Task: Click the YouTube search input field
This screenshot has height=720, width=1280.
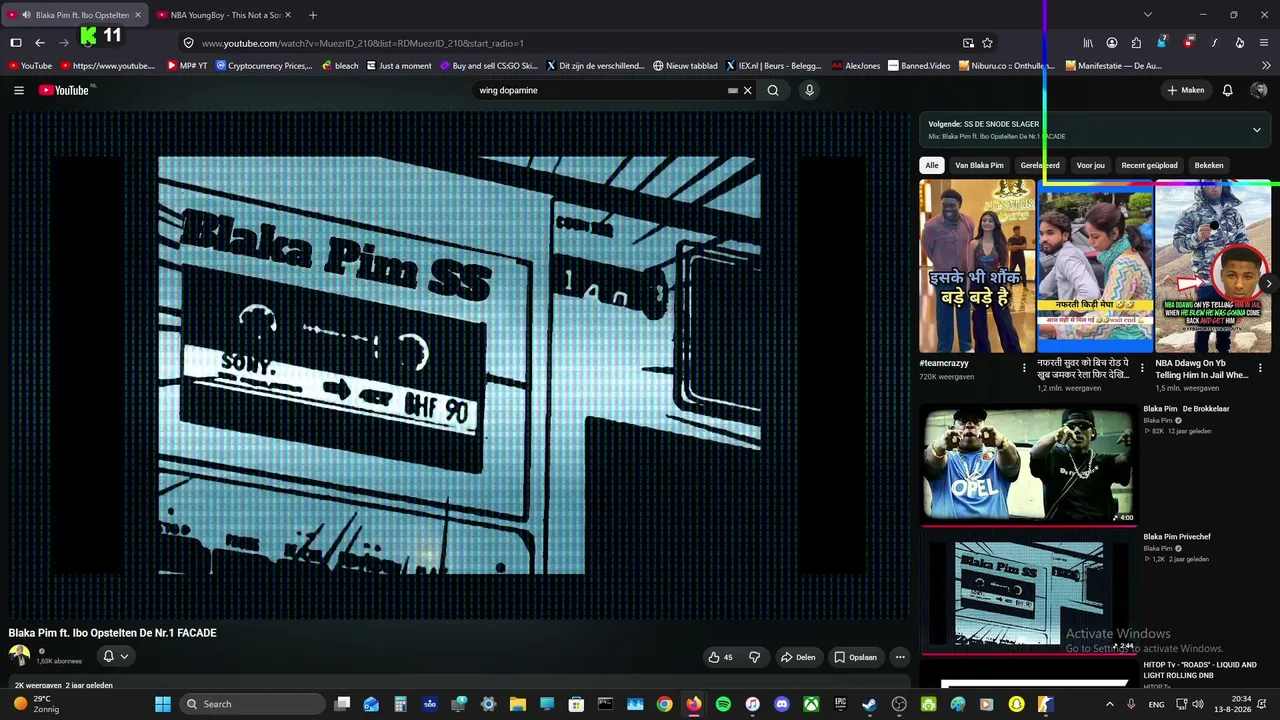Action: pos(600,90)
